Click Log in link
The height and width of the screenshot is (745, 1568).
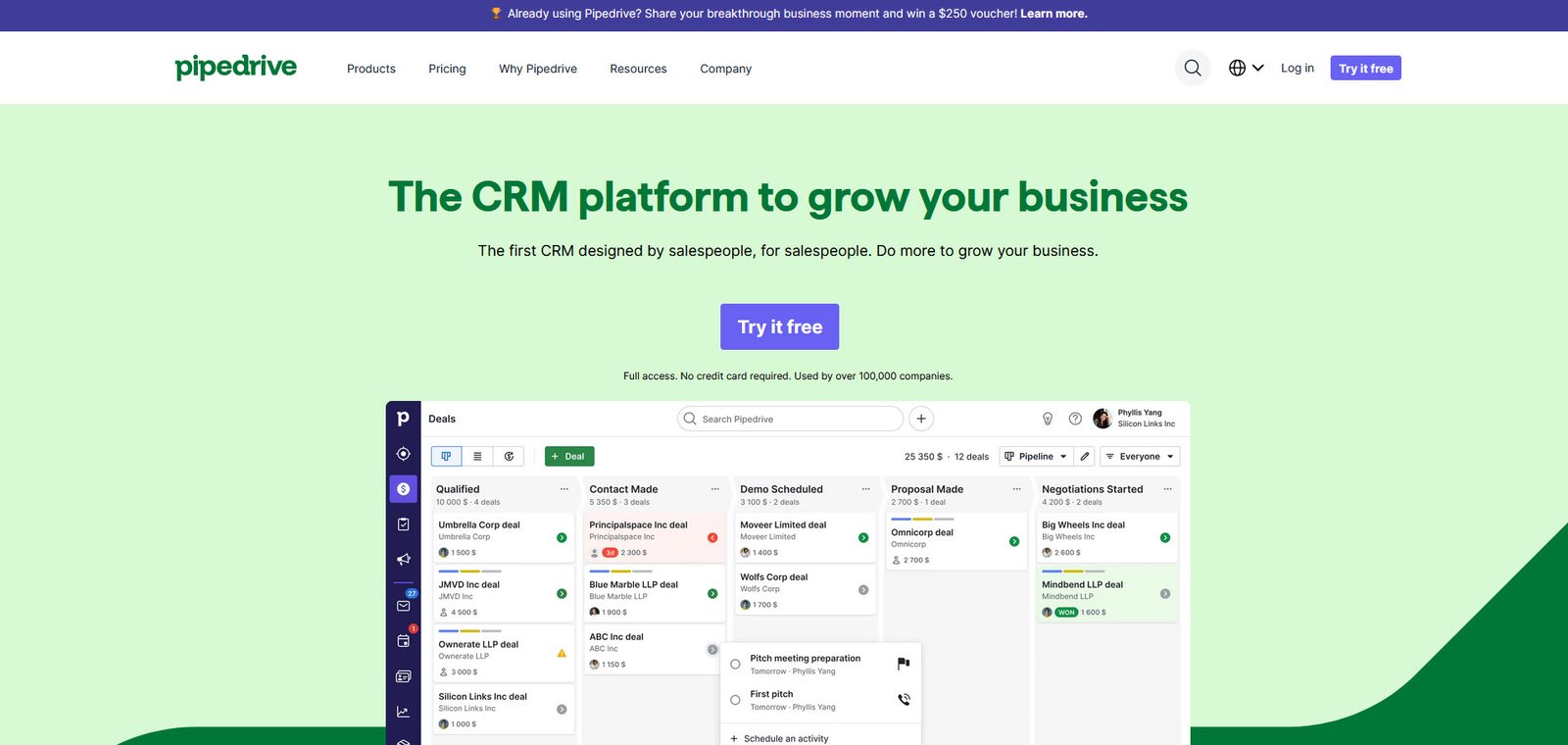tap(1298, 68)
